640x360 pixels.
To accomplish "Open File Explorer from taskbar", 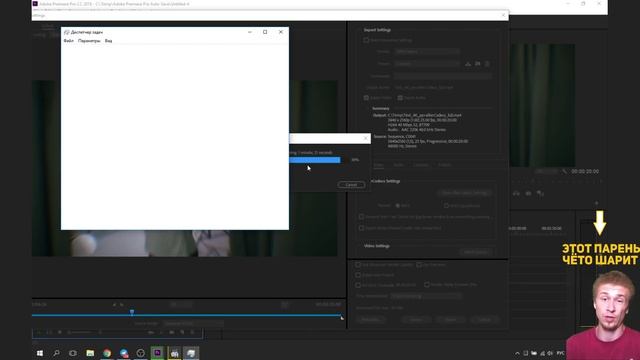I will [90, 353].
